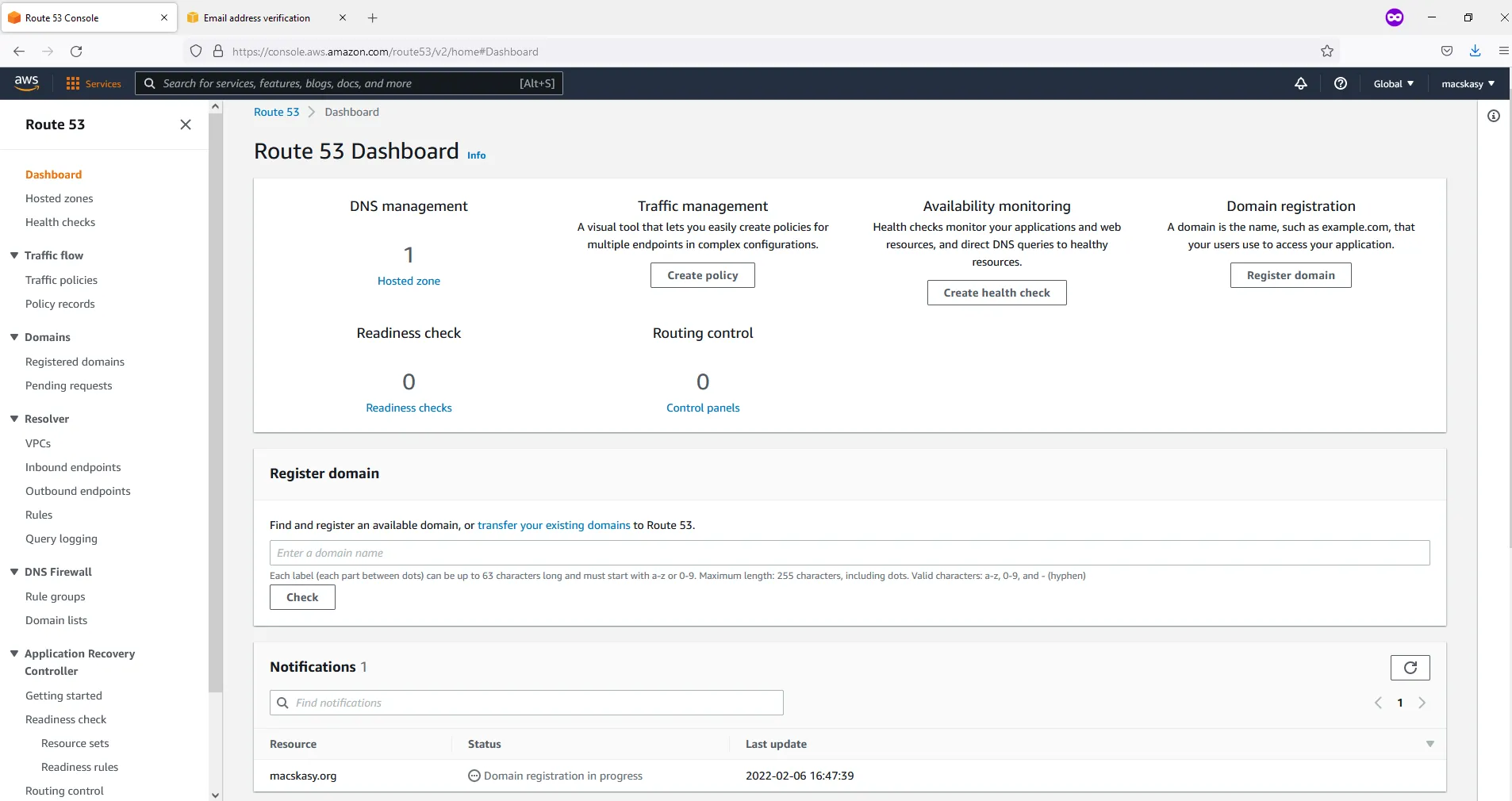The width and height of the screenshot is (1512, 801).
Task: Collapse the Resolver section
Action: (14, 419)
